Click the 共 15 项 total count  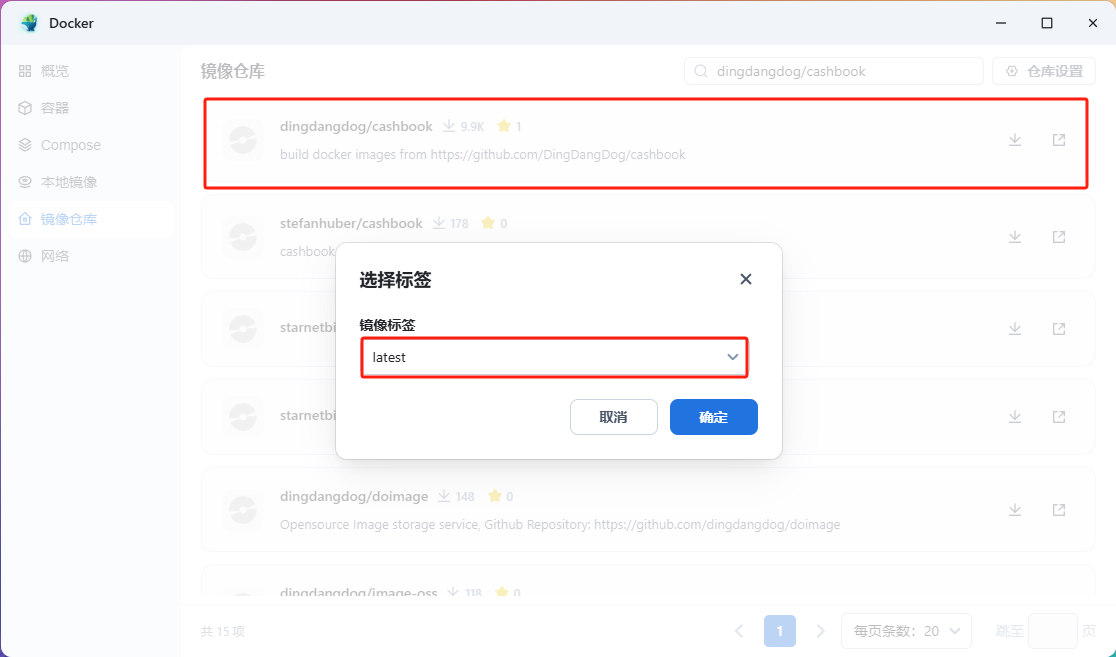coord(223,631)
